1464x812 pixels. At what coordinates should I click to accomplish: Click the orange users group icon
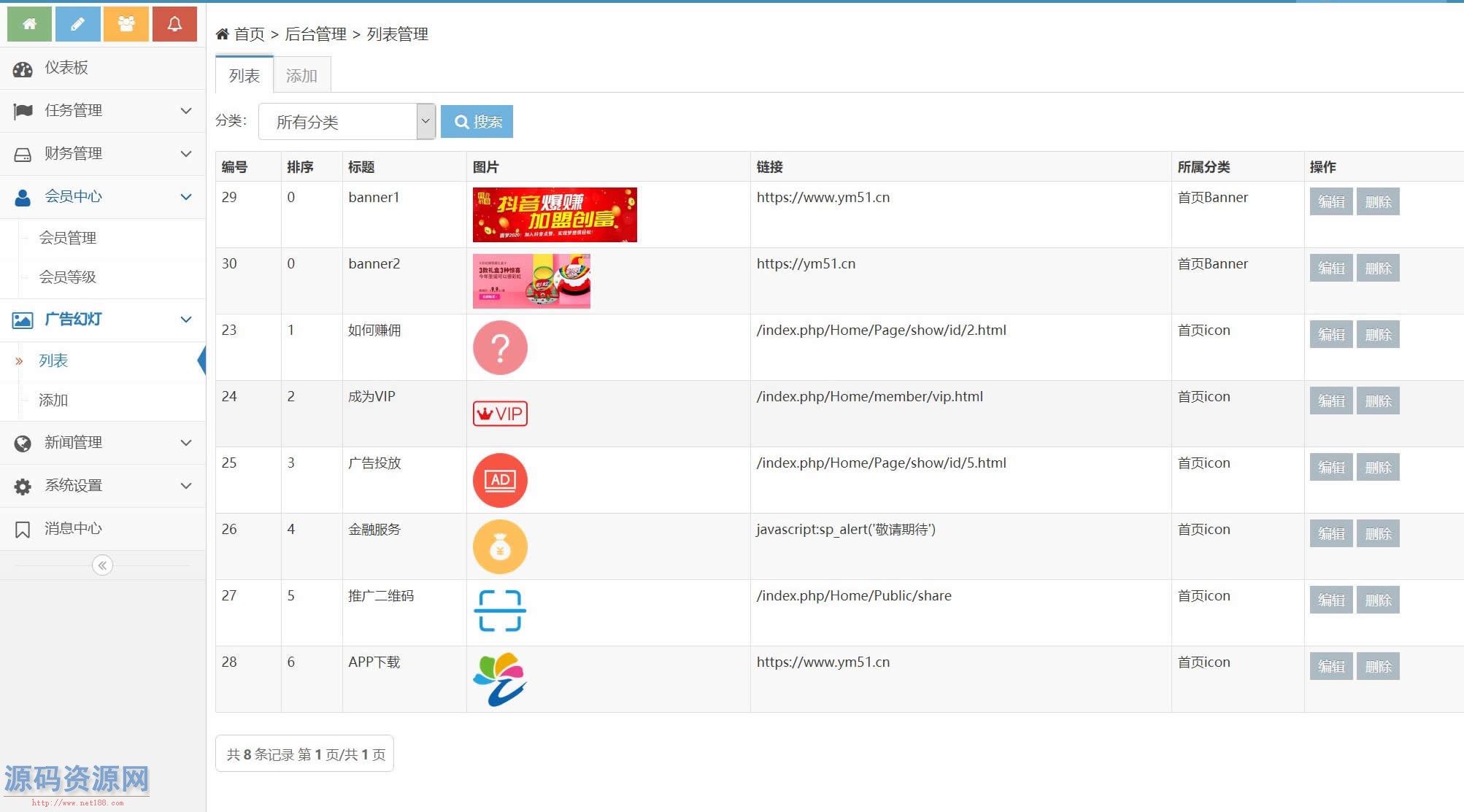point(126,24)
